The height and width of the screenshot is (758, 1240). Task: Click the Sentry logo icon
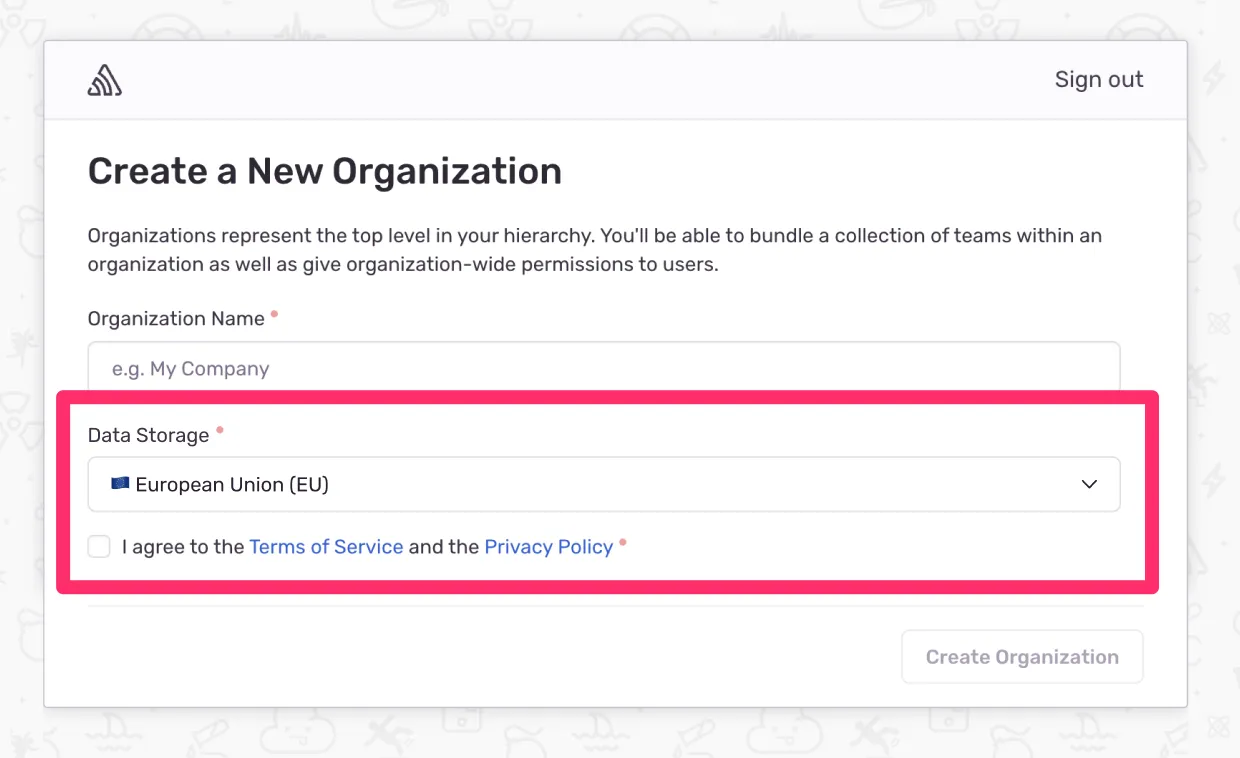(104, 78)
